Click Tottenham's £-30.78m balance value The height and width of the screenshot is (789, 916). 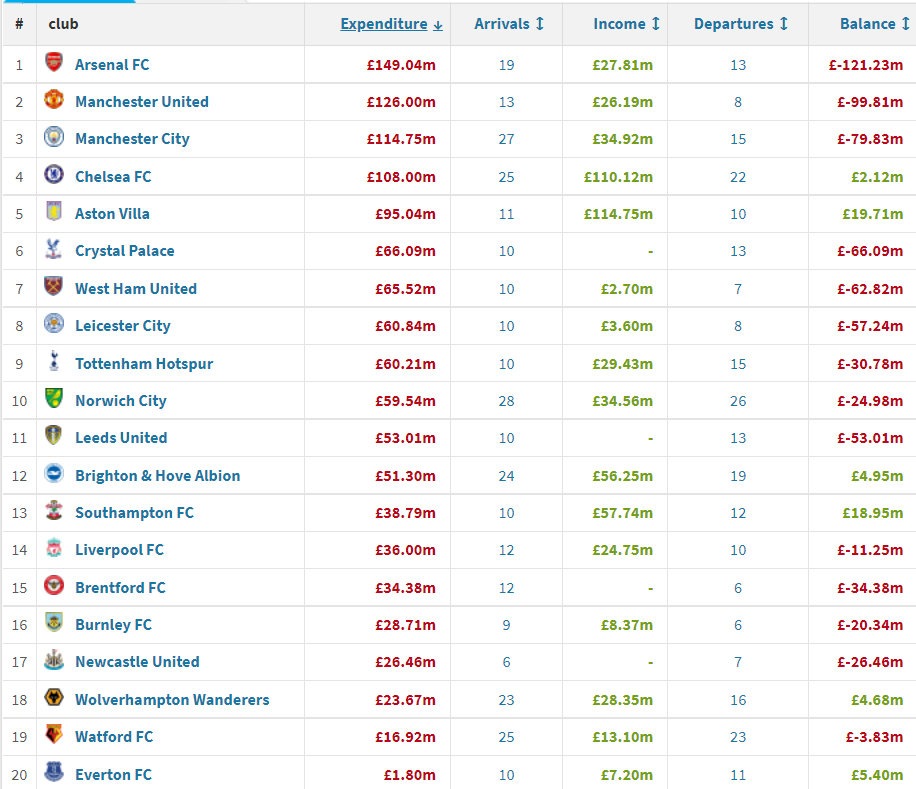870,364
